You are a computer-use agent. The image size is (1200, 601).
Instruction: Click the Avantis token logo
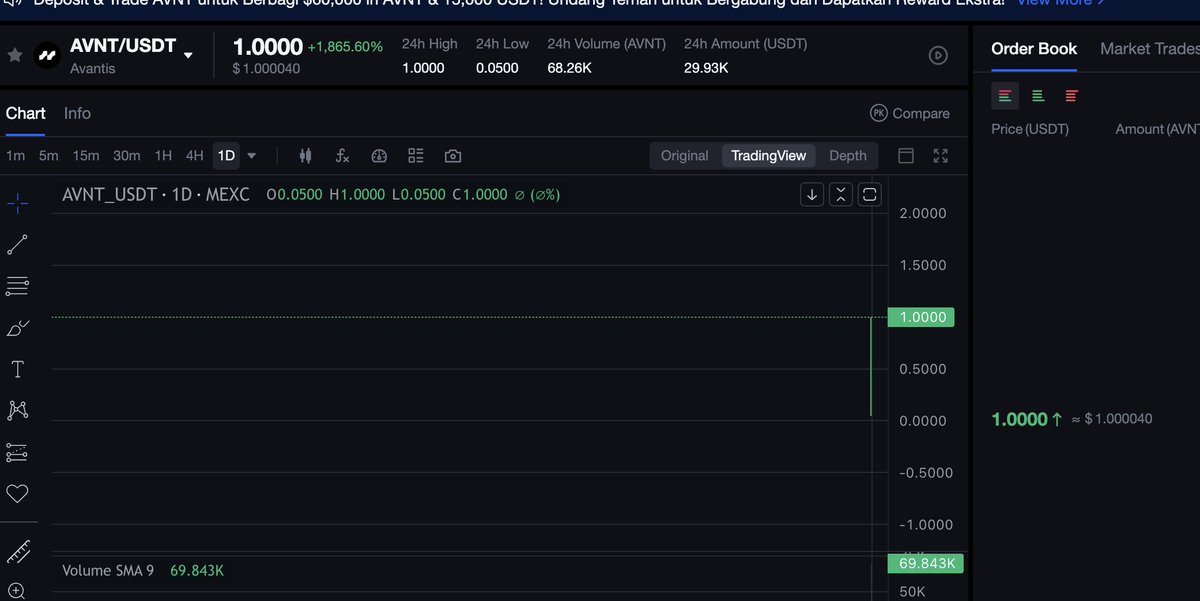[47, 56]
